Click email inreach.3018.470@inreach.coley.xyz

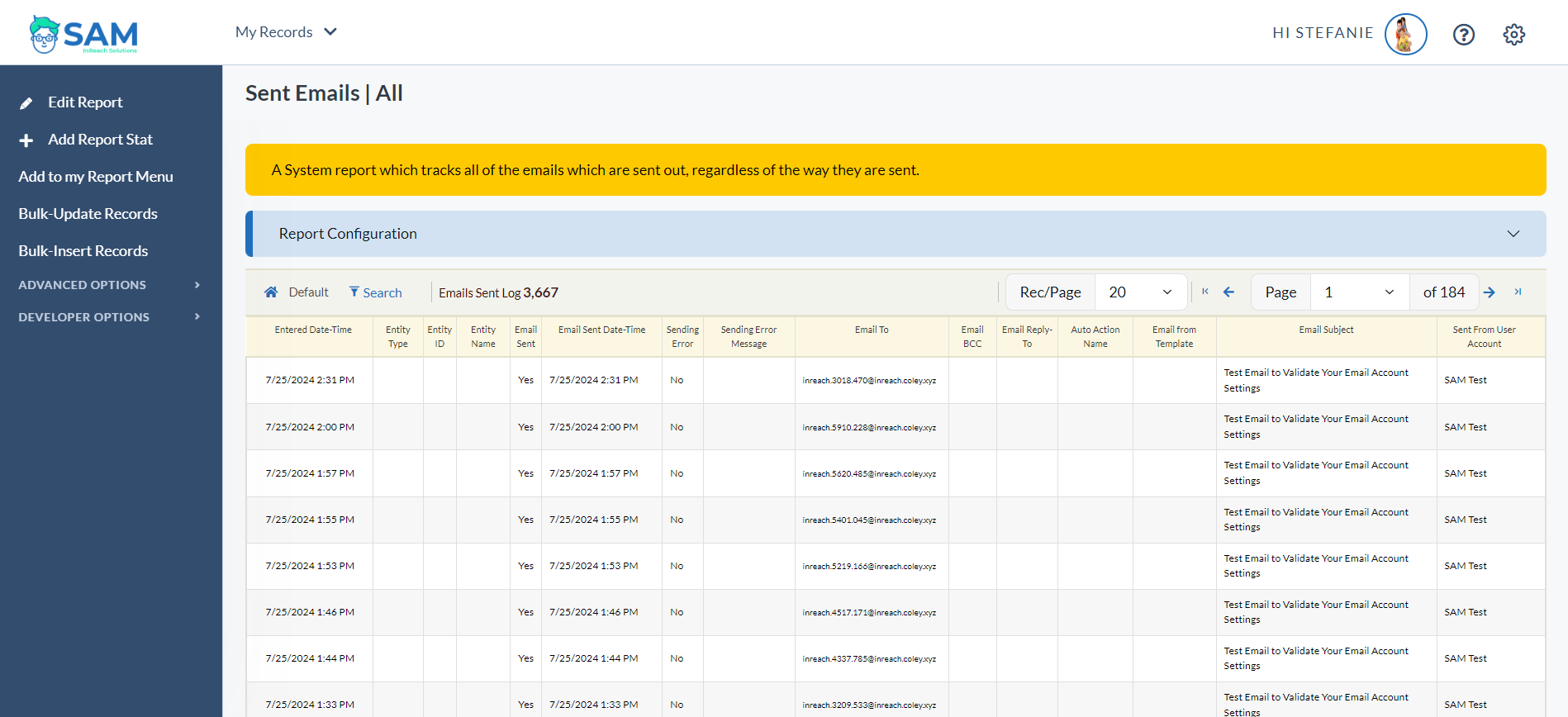(x=869, y=381)
